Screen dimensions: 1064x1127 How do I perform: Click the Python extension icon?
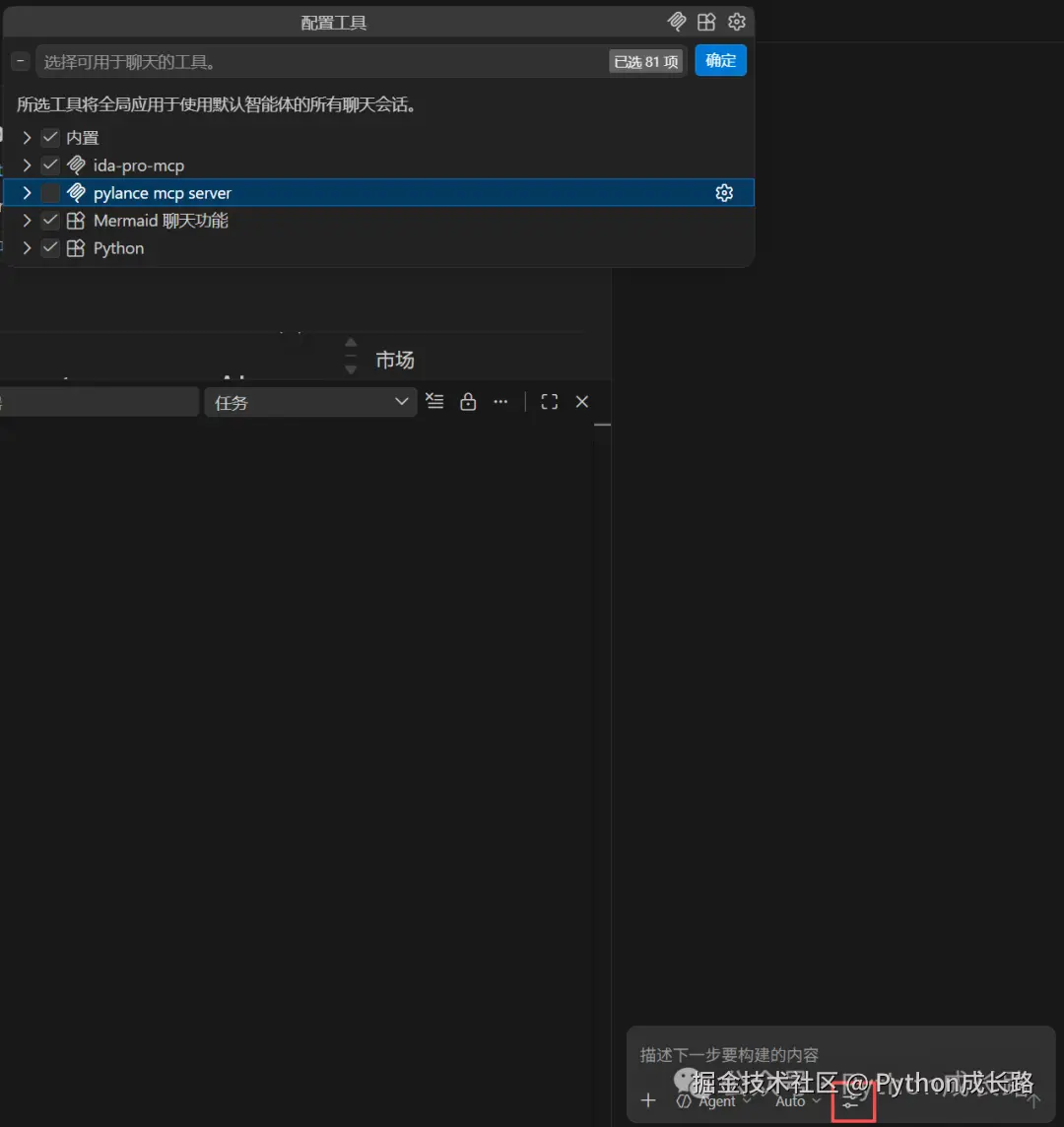(x=76, y=248)
